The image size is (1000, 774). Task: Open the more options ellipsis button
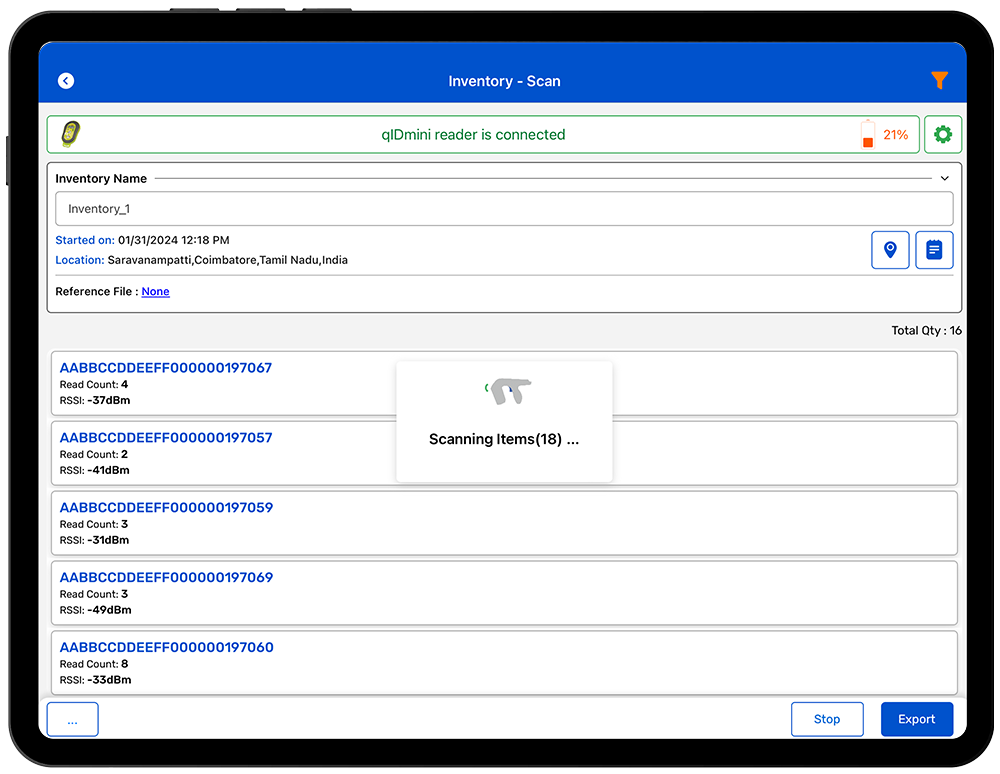coord(72,719)
